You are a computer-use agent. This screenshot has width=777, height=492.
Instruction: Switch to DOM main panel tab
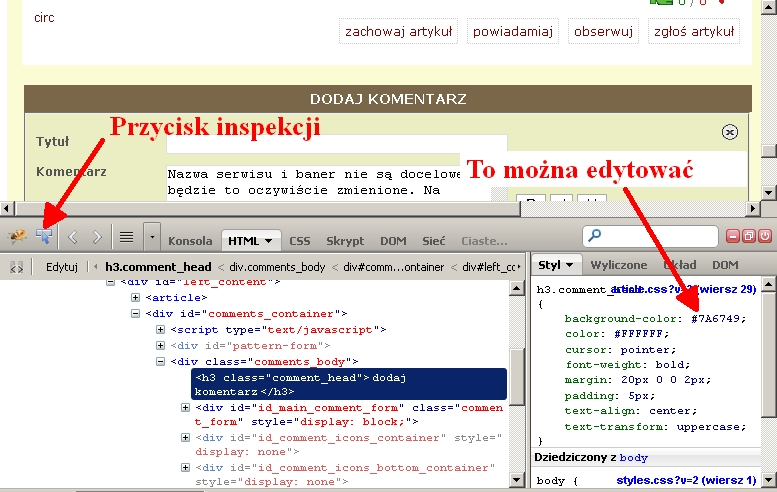coord(393,241)
